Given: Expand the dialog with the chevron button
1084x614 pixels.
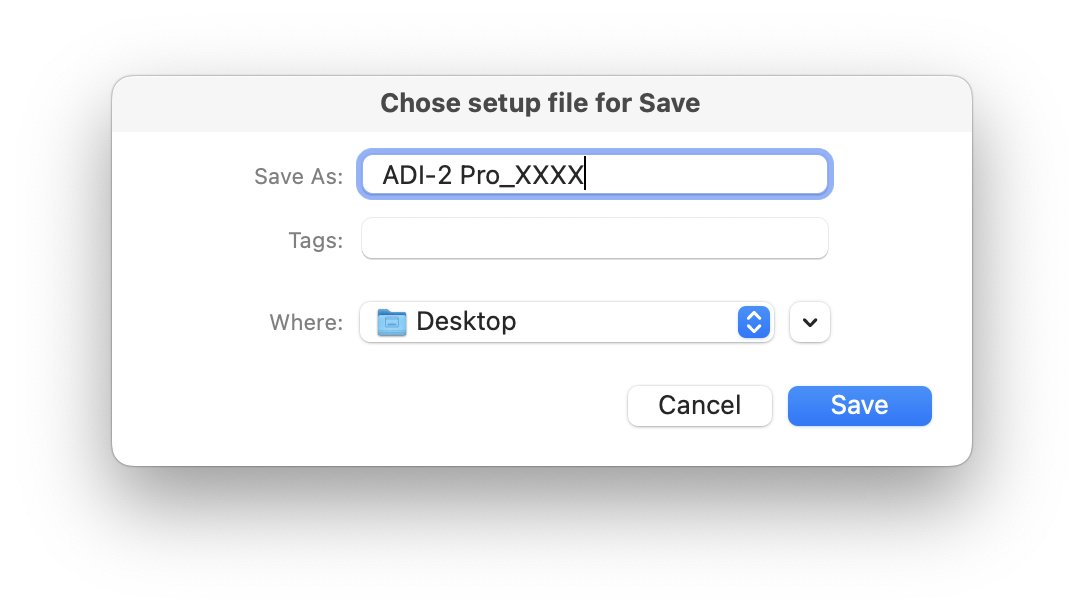Looking at the screenshot, I should 810,322.
